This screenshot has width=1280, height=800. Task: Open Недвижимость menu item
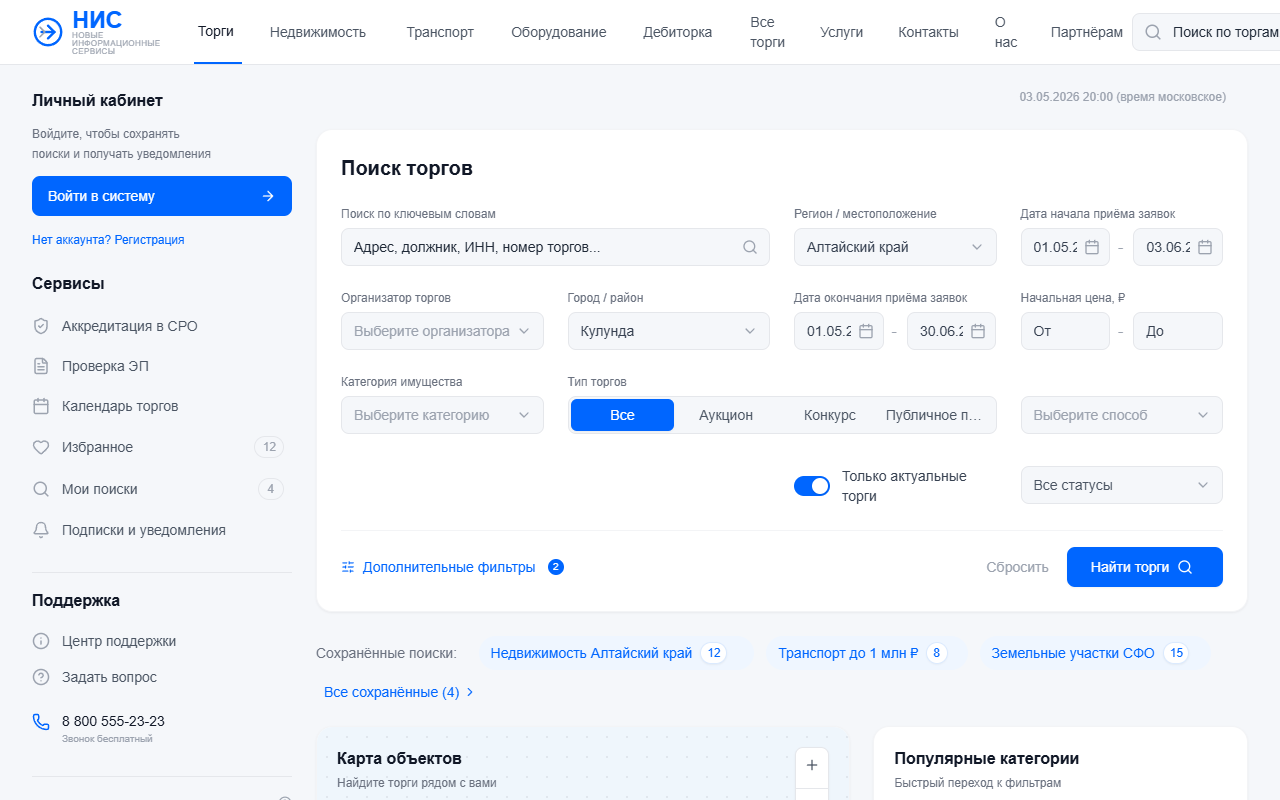point(318,32)
